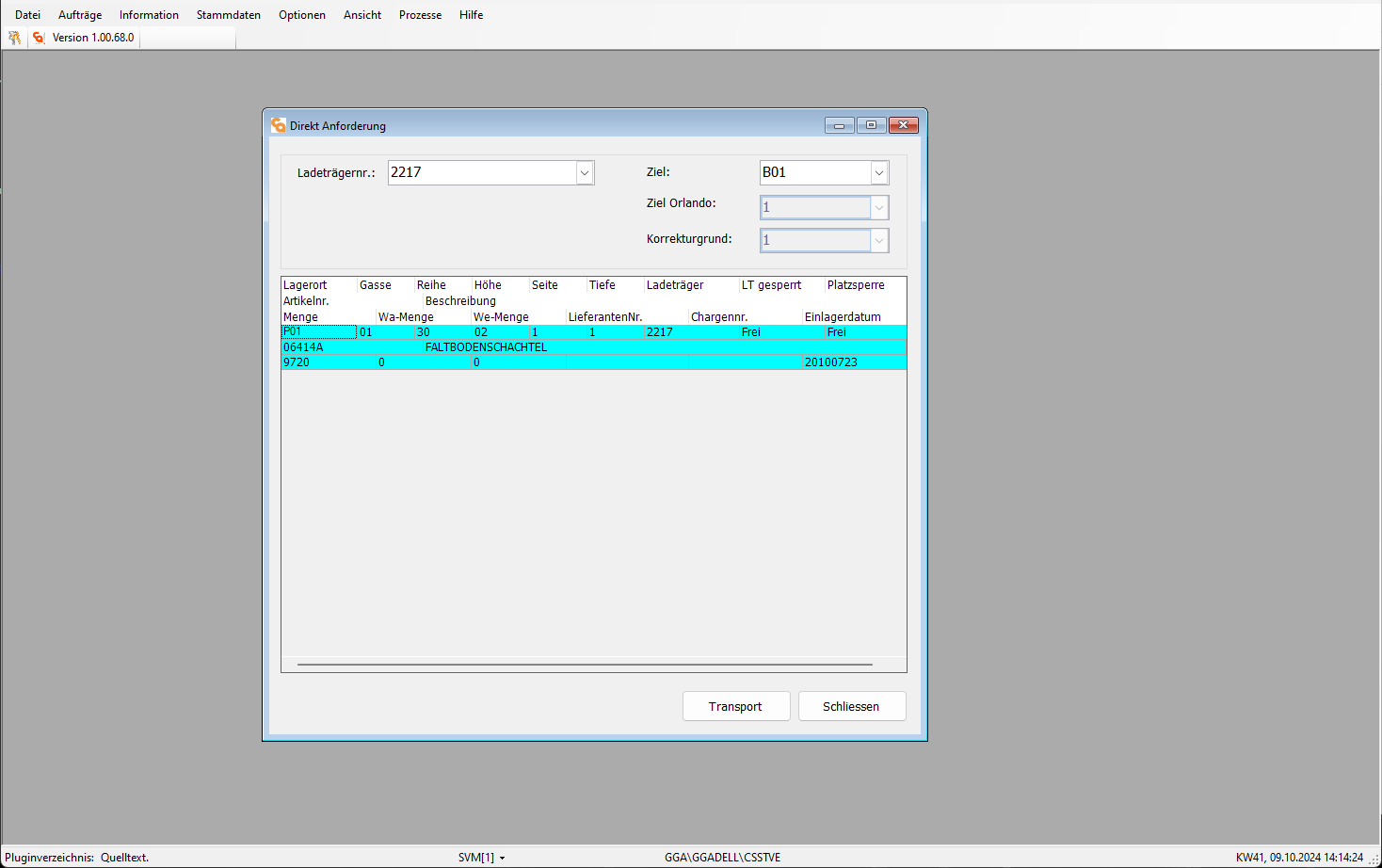Click the Beschreibung header
Screen dimensions: 1382x868
point(460,301)
